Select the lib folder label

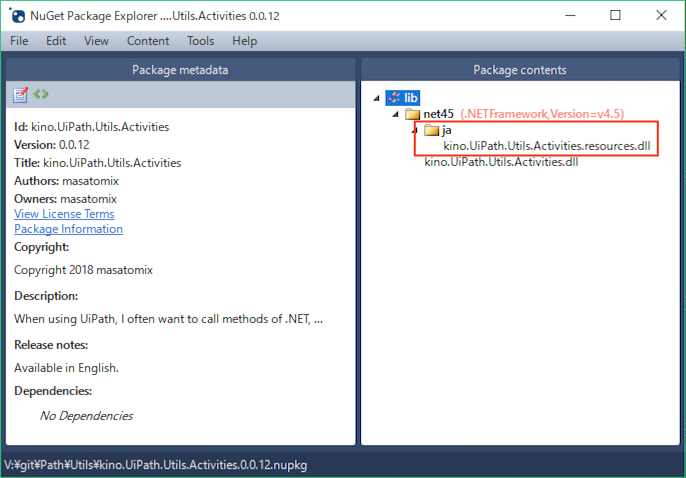[x=411, y=98]
